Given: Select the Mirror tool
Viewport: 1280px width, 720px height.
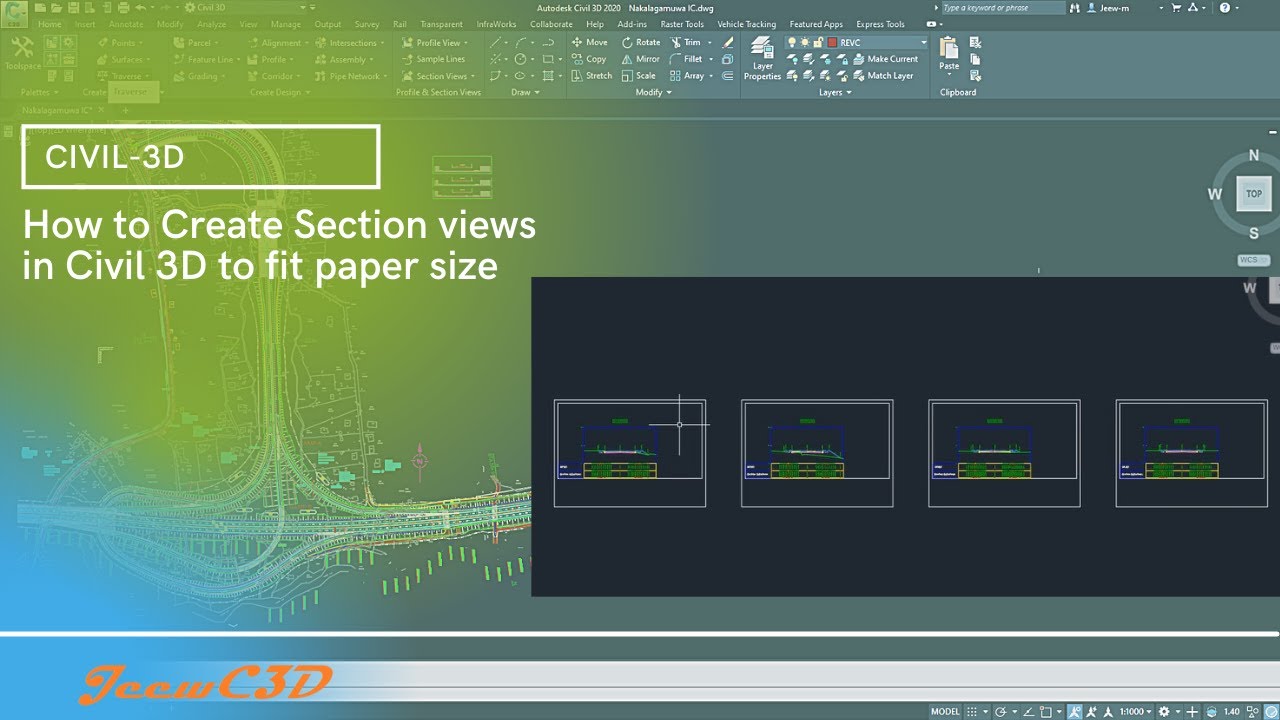Looking at the screenshot, I should [641, 59].
